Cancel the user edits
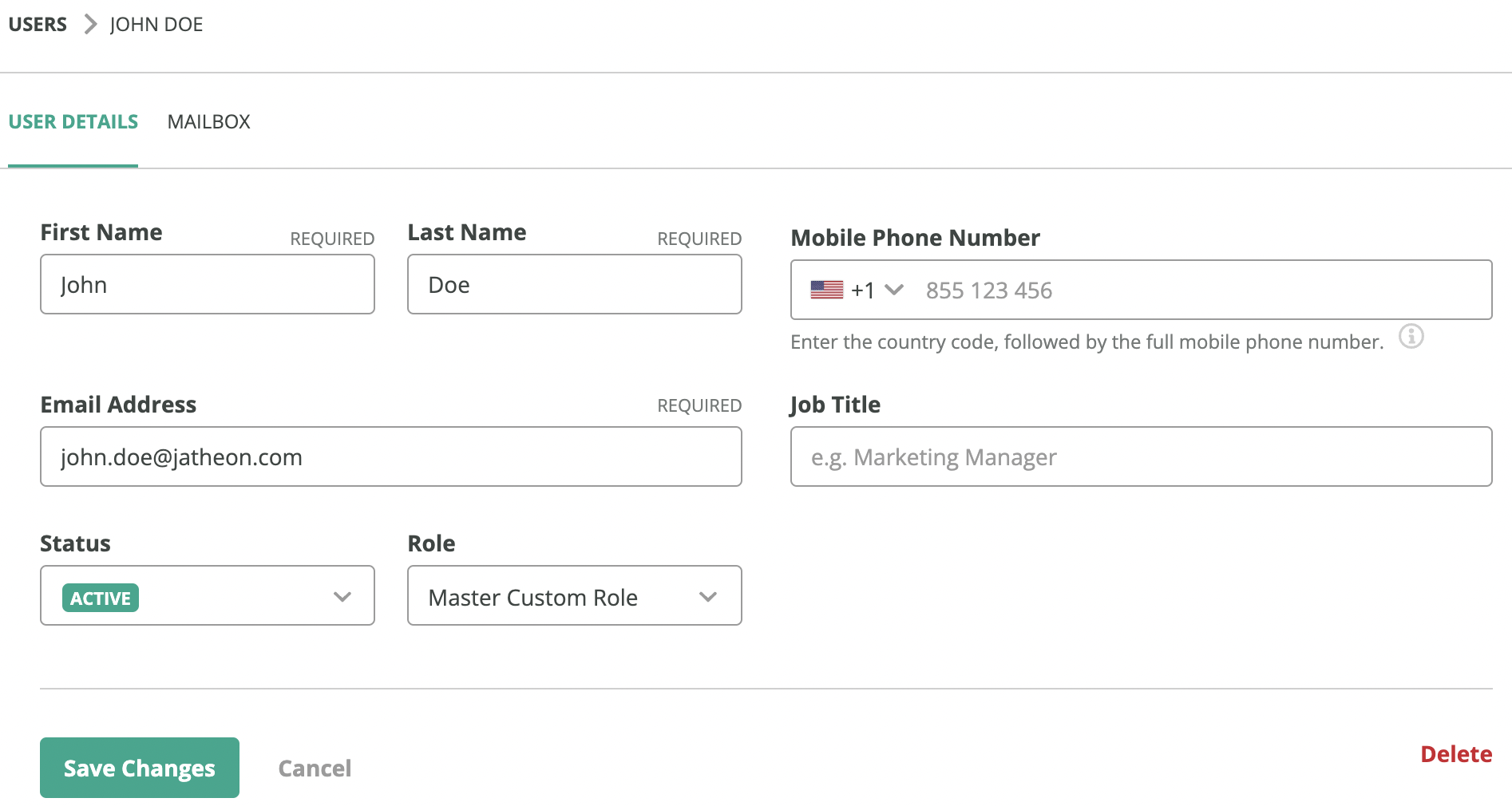Viewport: 1512px width, 806px height. click(315, 768)
